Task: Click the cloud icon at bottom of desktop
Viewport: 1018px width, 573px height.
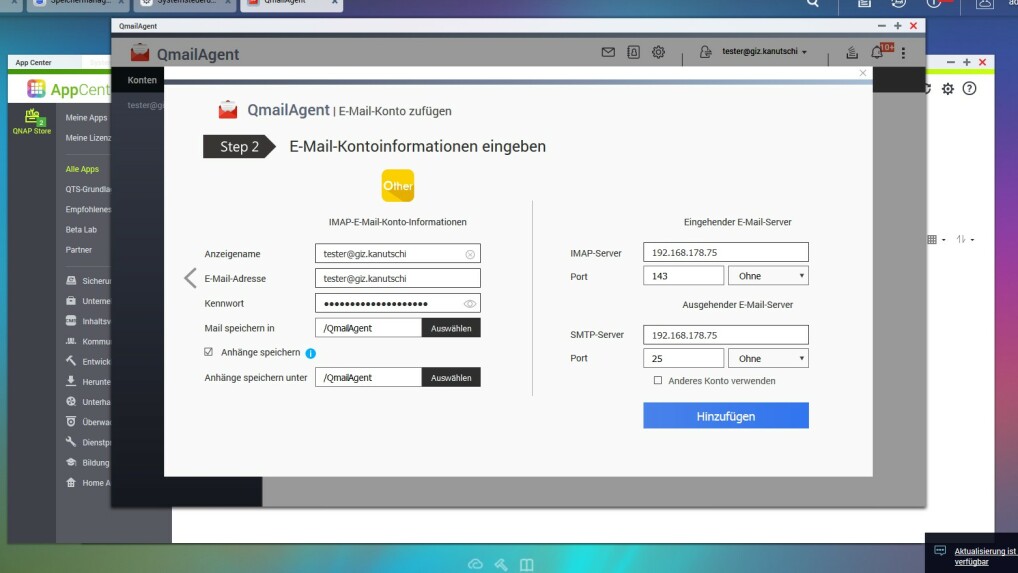Action: 475,564
